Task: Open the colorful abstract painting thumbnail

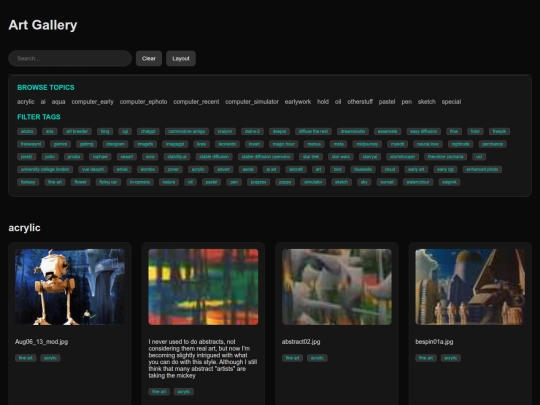Action: point(203,287)
